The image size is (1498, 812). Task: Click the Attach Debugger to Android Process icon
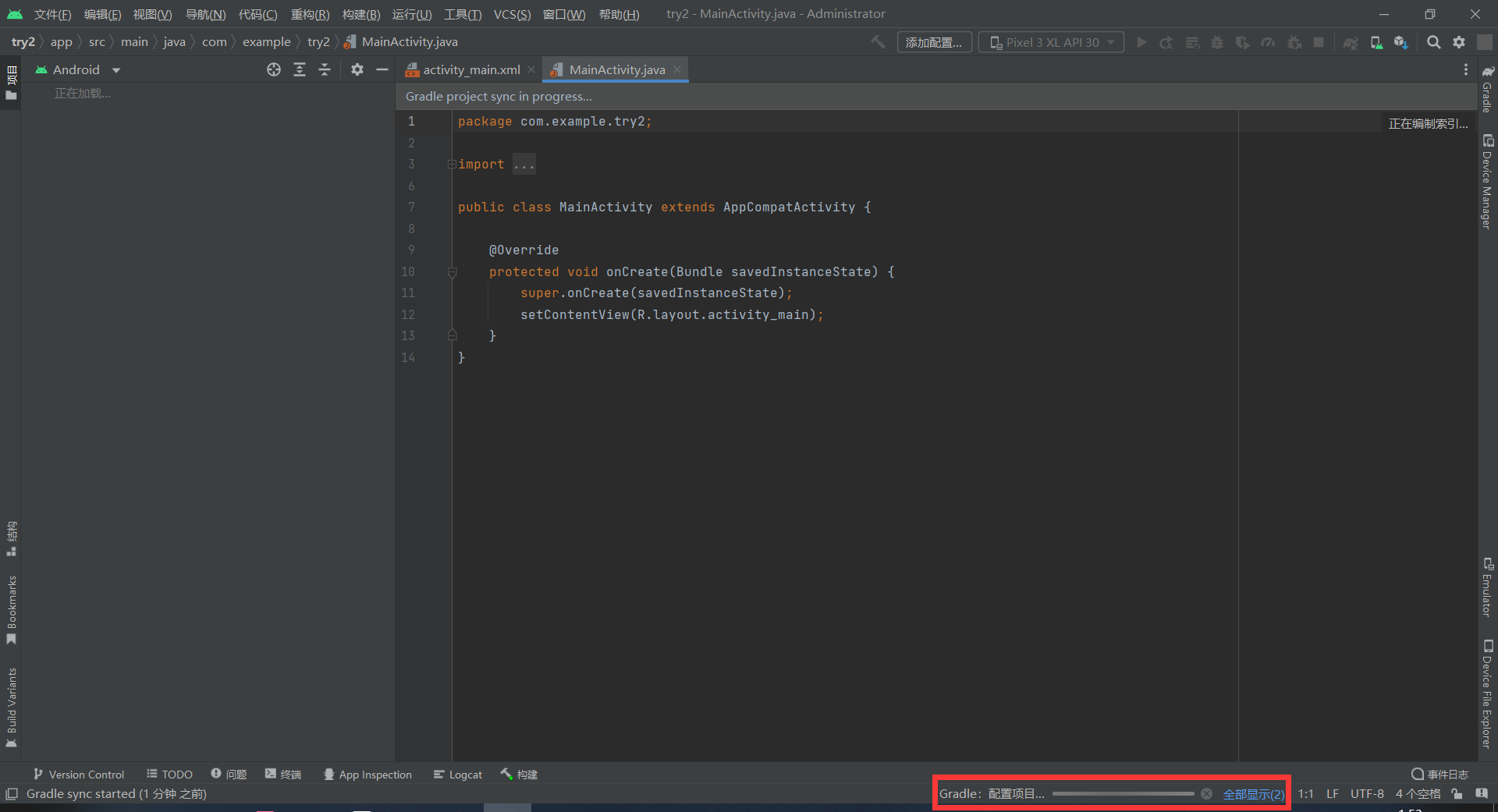1294,42
